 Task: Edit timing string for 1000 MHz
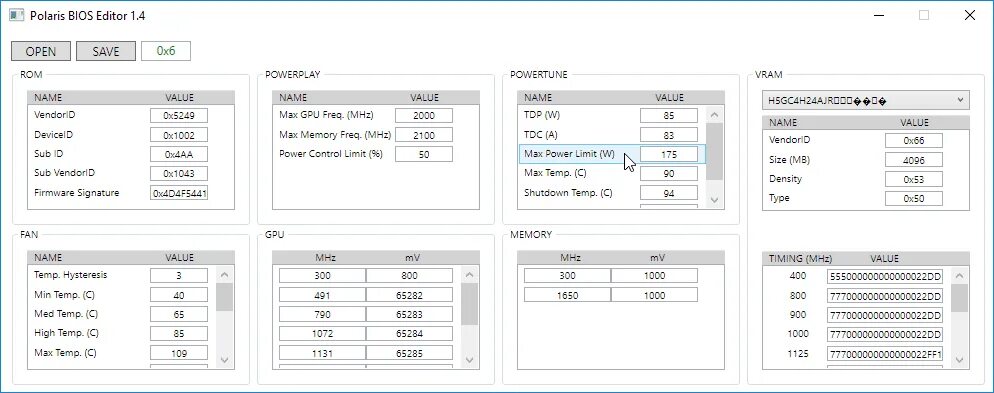[x=884, y=334]
